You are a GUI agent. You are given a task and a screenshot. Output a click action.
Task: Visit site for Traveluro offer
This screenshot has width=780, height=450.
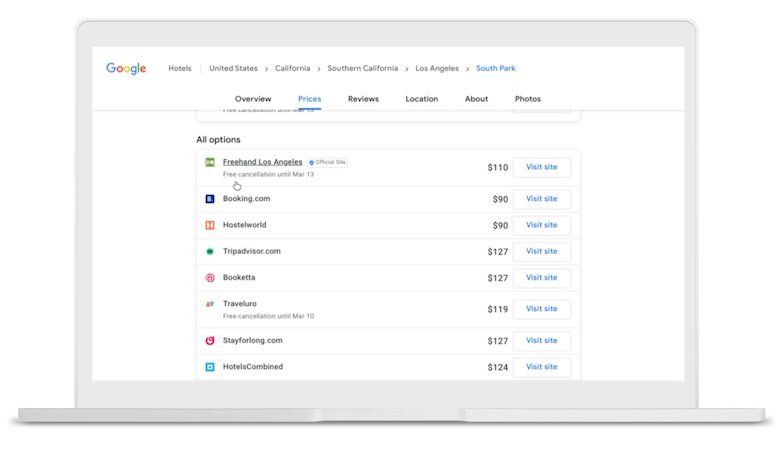pos(542,309)
